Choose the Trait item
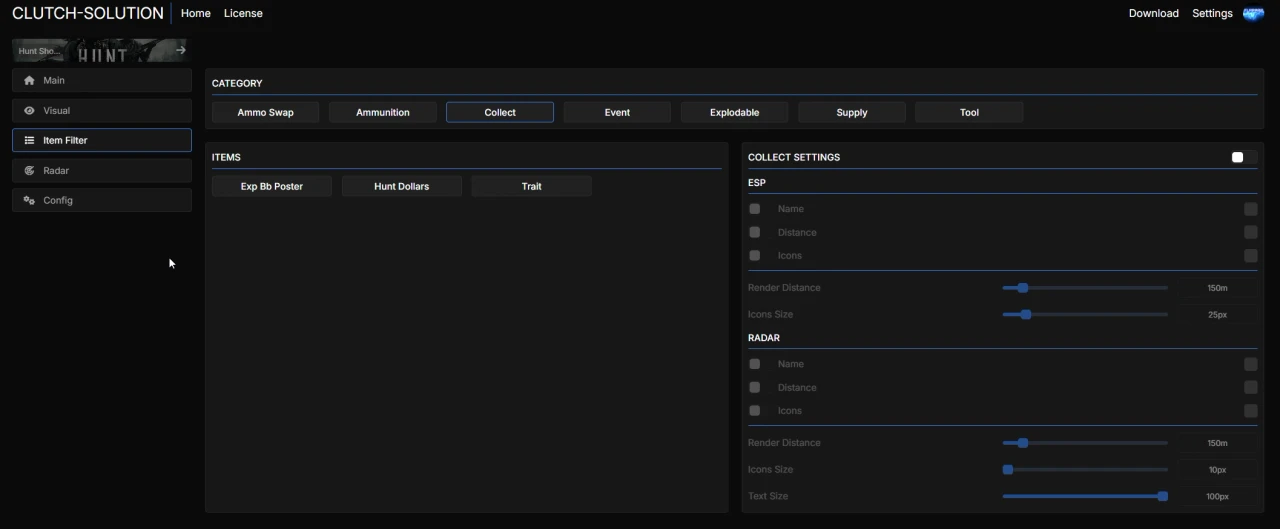Screen dimensions: 1280x529 [532, 186]
